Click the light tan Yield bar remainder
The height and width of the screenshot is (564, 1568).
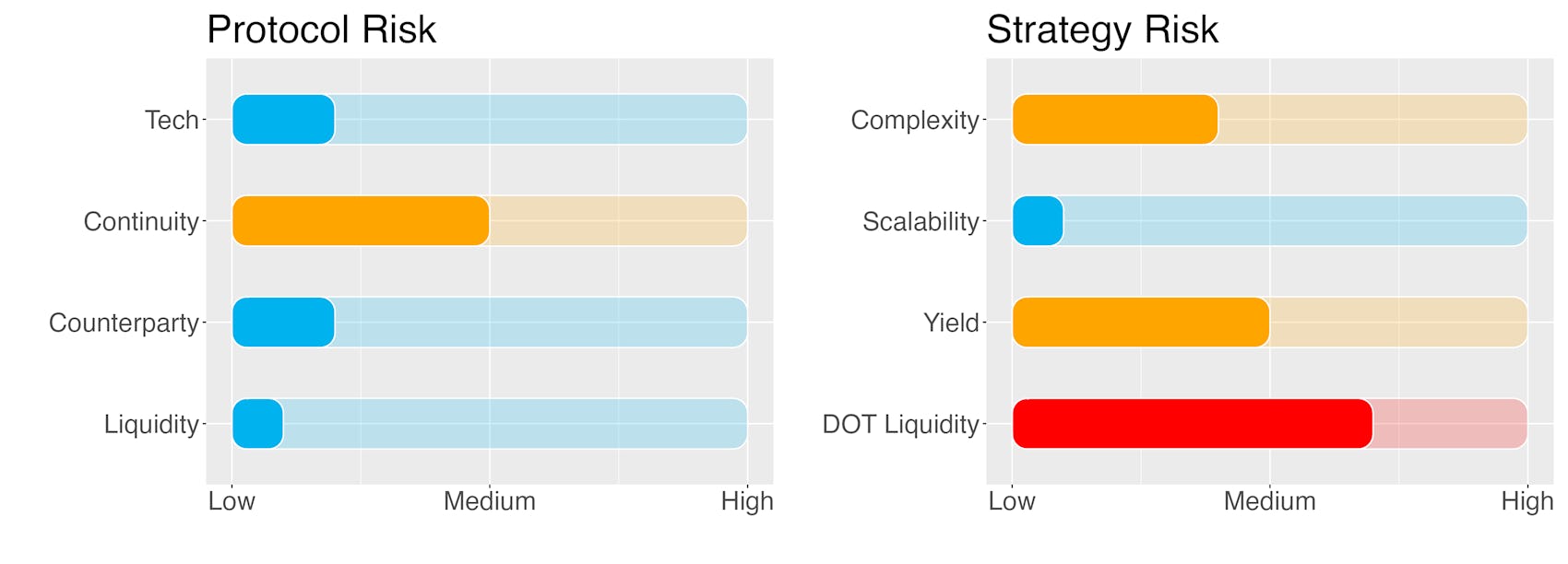tap(1398, 322)
